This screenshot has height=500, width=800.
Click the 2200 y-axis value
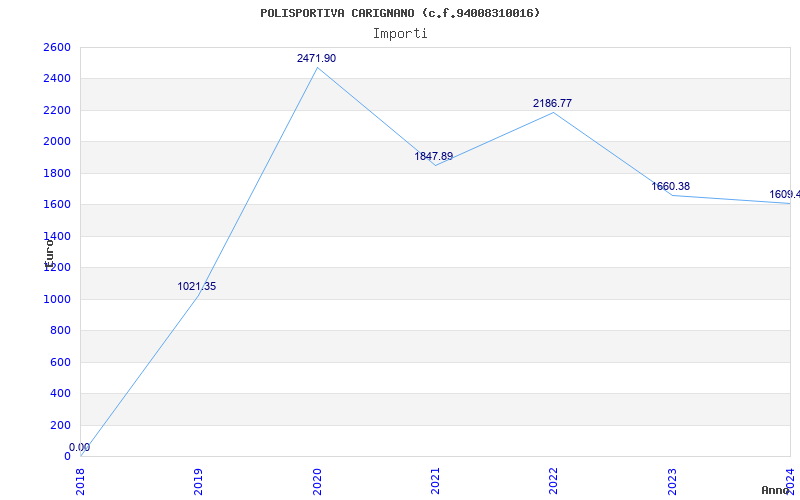point(57,110)
